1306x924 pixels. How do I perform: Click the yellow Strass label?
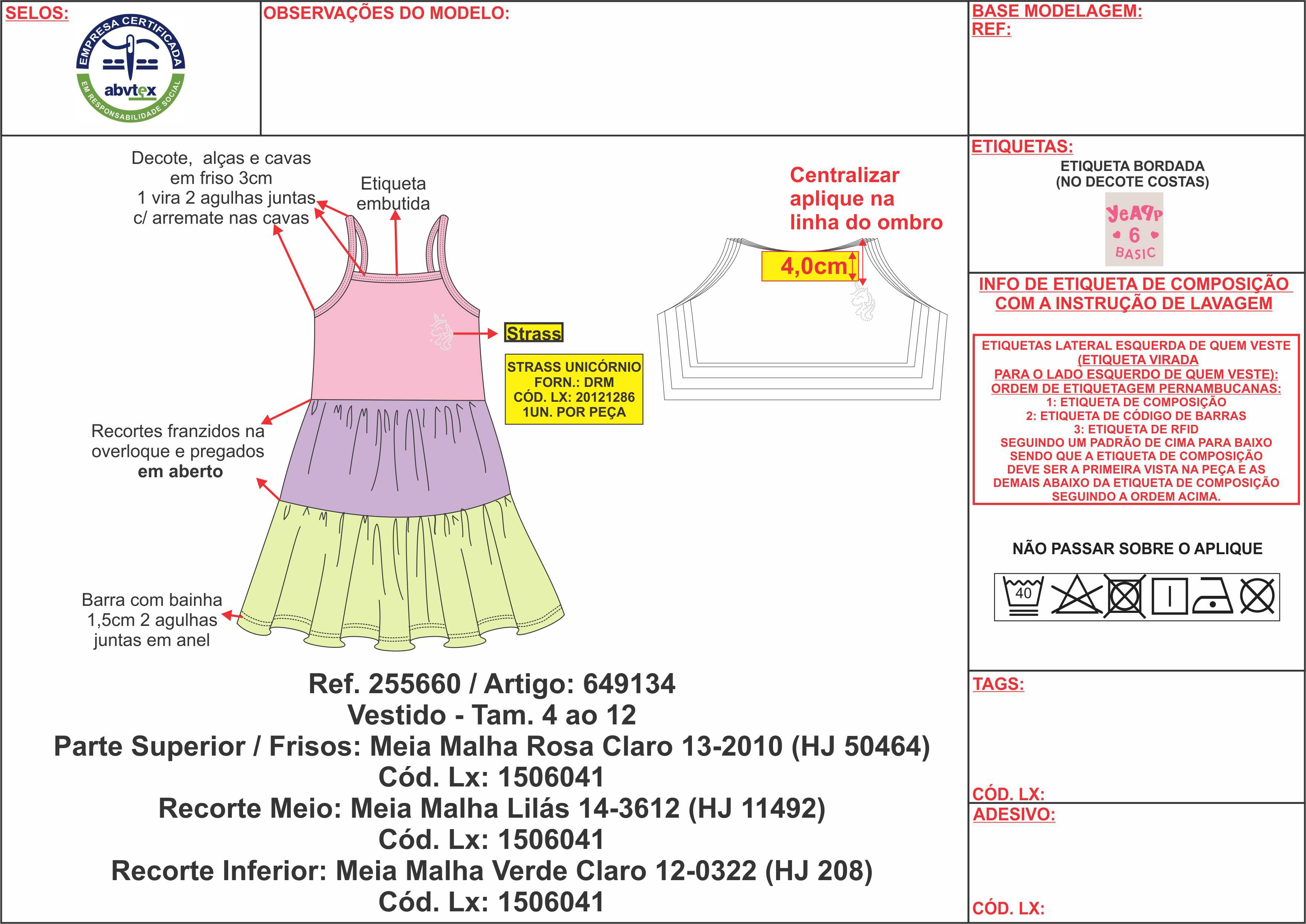coord(534,333)
